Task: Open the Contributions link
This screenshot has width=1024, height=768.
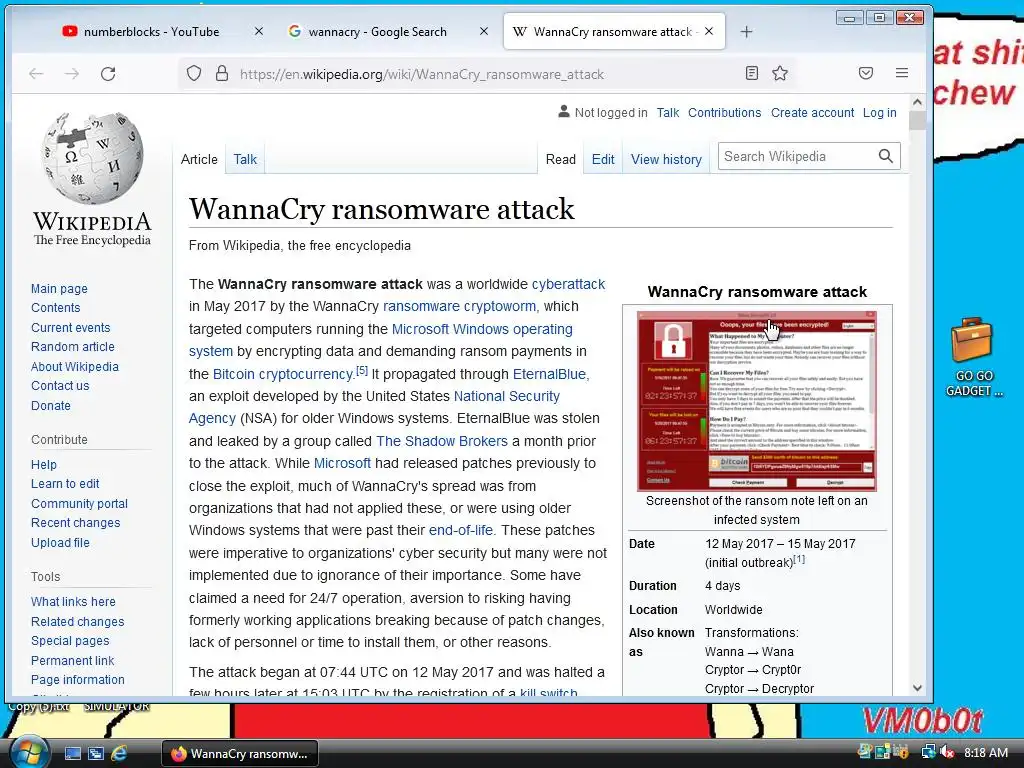Action: tap(724, 112)
